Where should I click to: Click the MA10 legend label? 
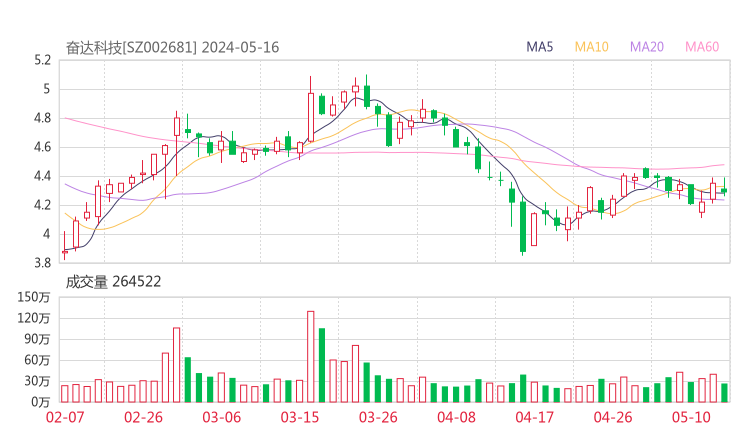click(591, 47)
